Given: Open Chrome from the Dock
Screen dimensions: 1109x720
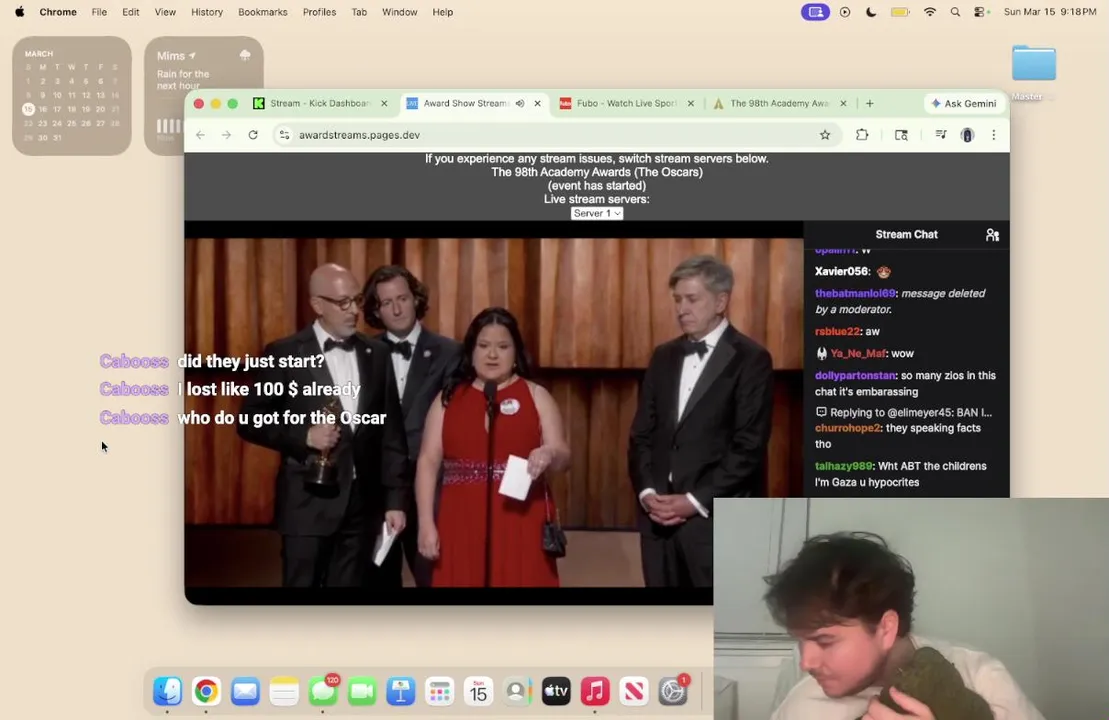Looking at the screenshot, I should 207,691.
